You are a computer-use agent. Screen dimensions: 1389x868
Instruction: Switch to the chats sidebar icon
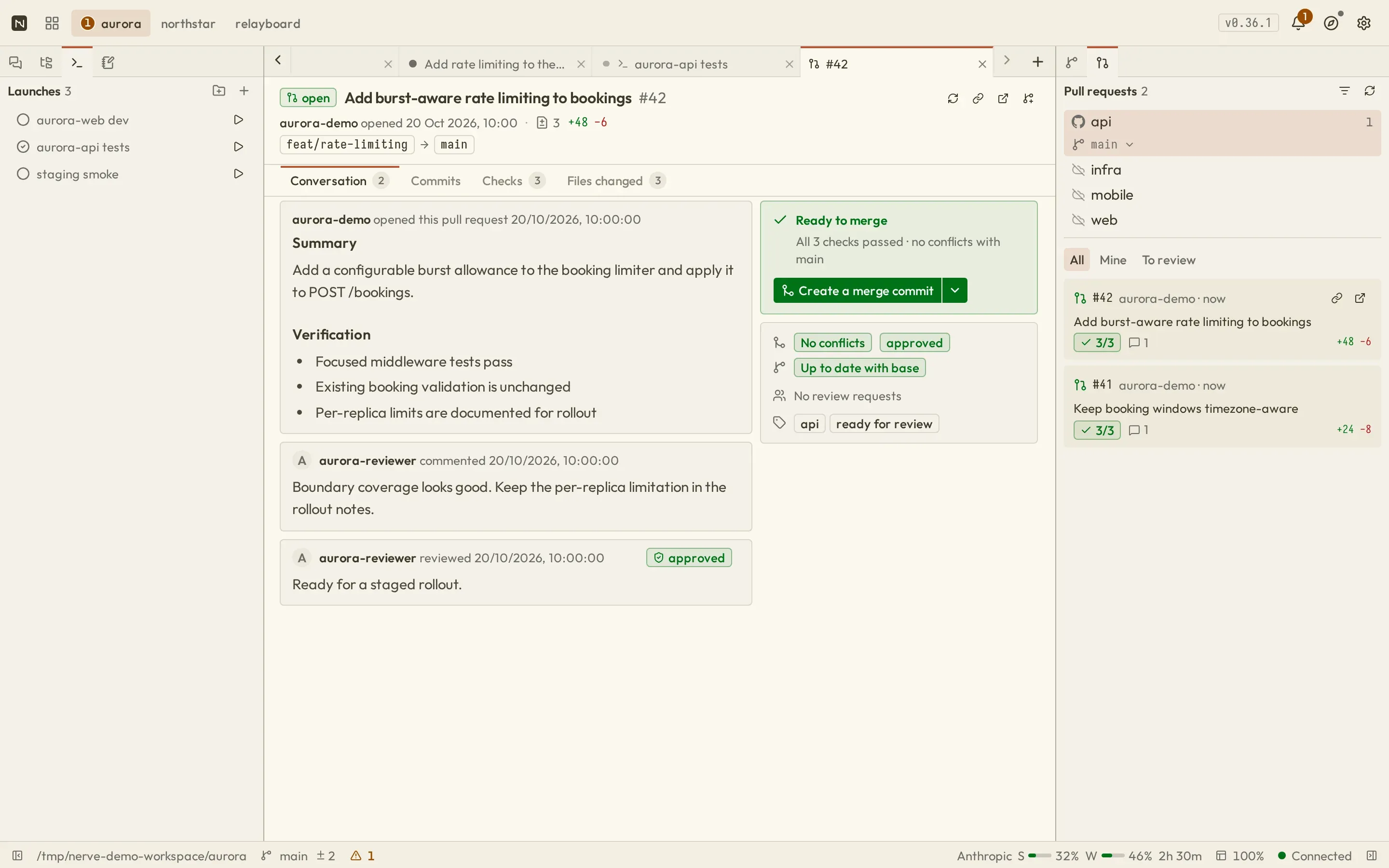click(15, 62)
